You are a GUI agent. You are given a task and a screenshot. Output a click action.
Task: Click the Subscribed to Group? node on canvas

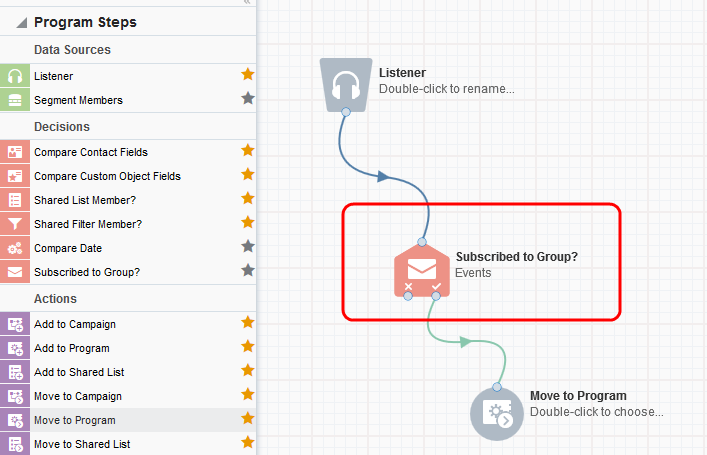click(x=422, y=271)
